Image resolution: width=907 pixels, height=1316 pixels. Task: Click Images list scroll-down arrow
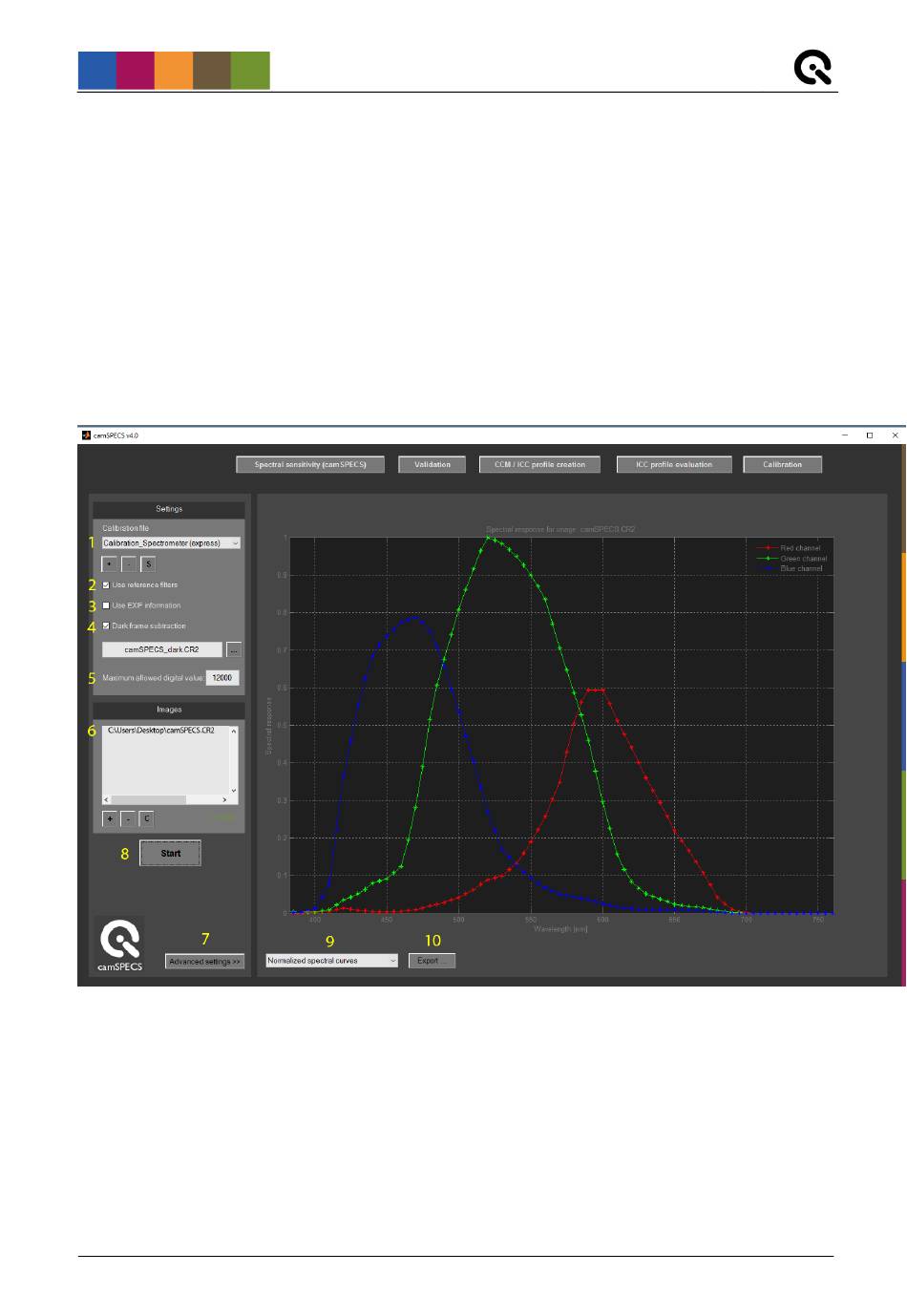click(x=234, y=790)
